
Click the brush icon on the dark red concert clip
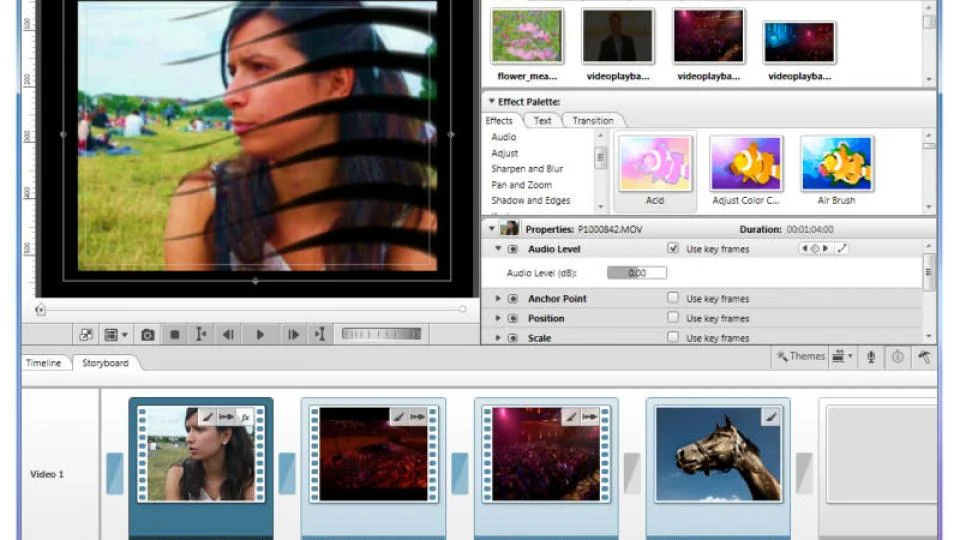tap(399, 417)
